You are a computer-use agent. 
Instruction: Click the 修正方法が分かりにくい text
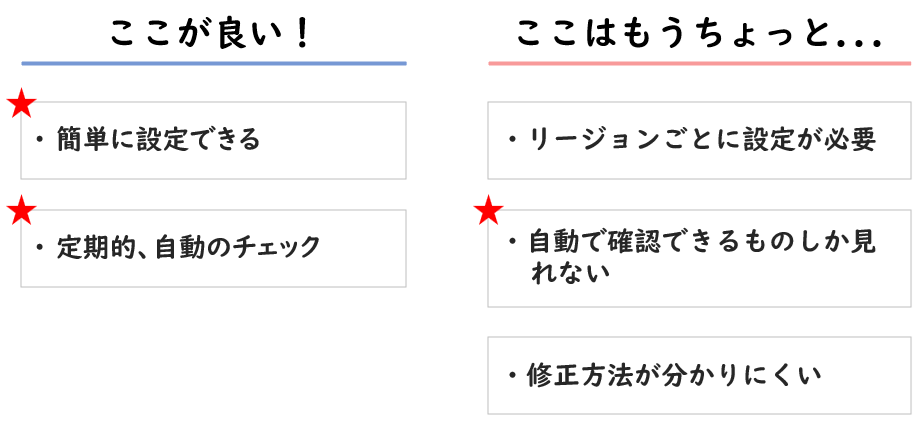click(x=675, y=375)
